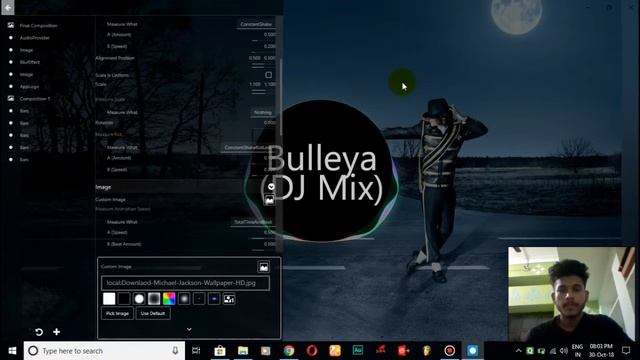The height and width of the screenshot is (360, 640).
Task: Select Final Composition in the layer tree
Action: click(x=38, y=26)
